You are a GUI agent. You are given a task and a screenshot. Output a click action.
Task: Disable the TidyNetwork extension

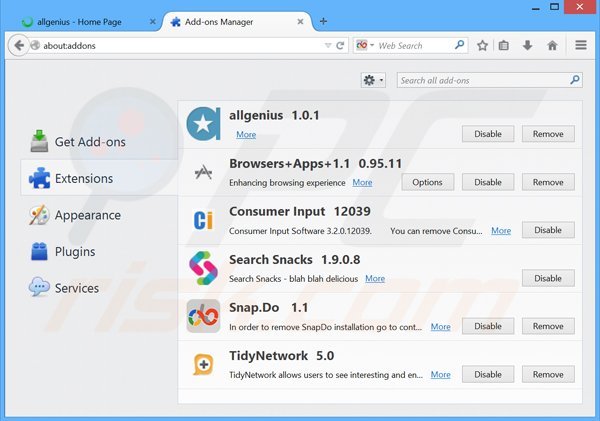pyautogui.click(x=488, y=374)
